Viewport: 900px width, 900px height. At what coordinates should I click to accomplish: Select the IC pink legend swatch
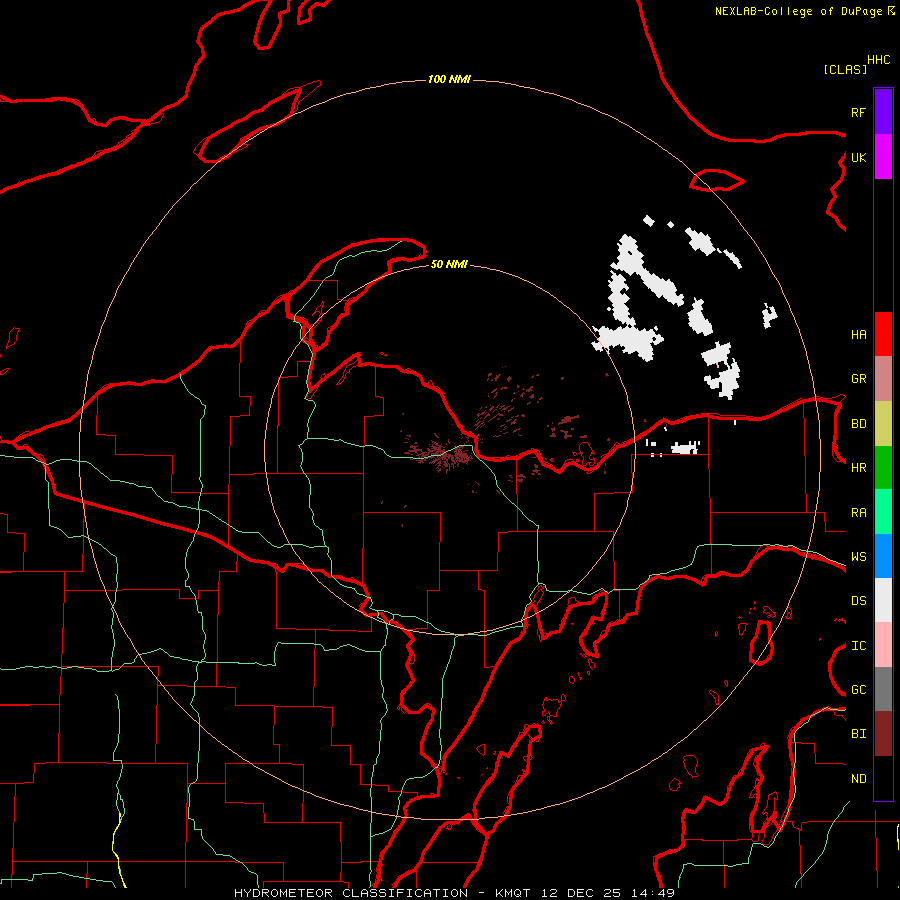(x=883, y=645)
